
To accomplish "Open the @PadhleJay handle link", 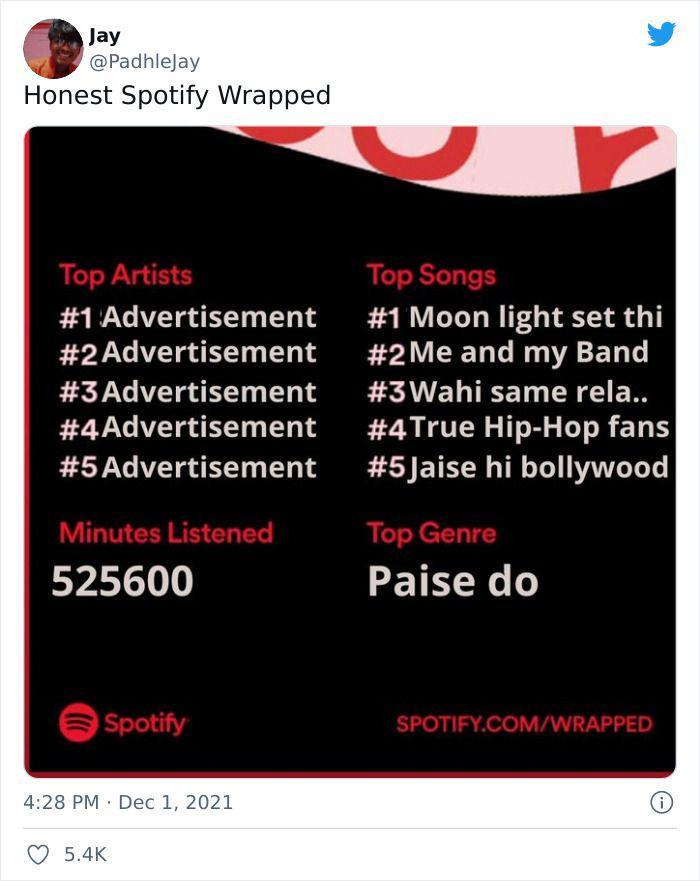I will (144, 61).
